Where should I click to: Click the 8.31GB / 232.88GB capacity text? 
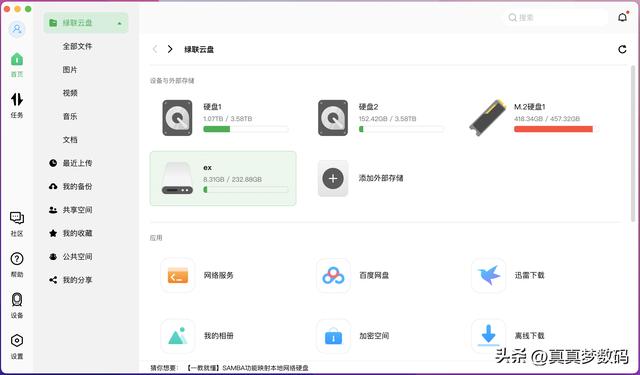[x=233, y=180]
